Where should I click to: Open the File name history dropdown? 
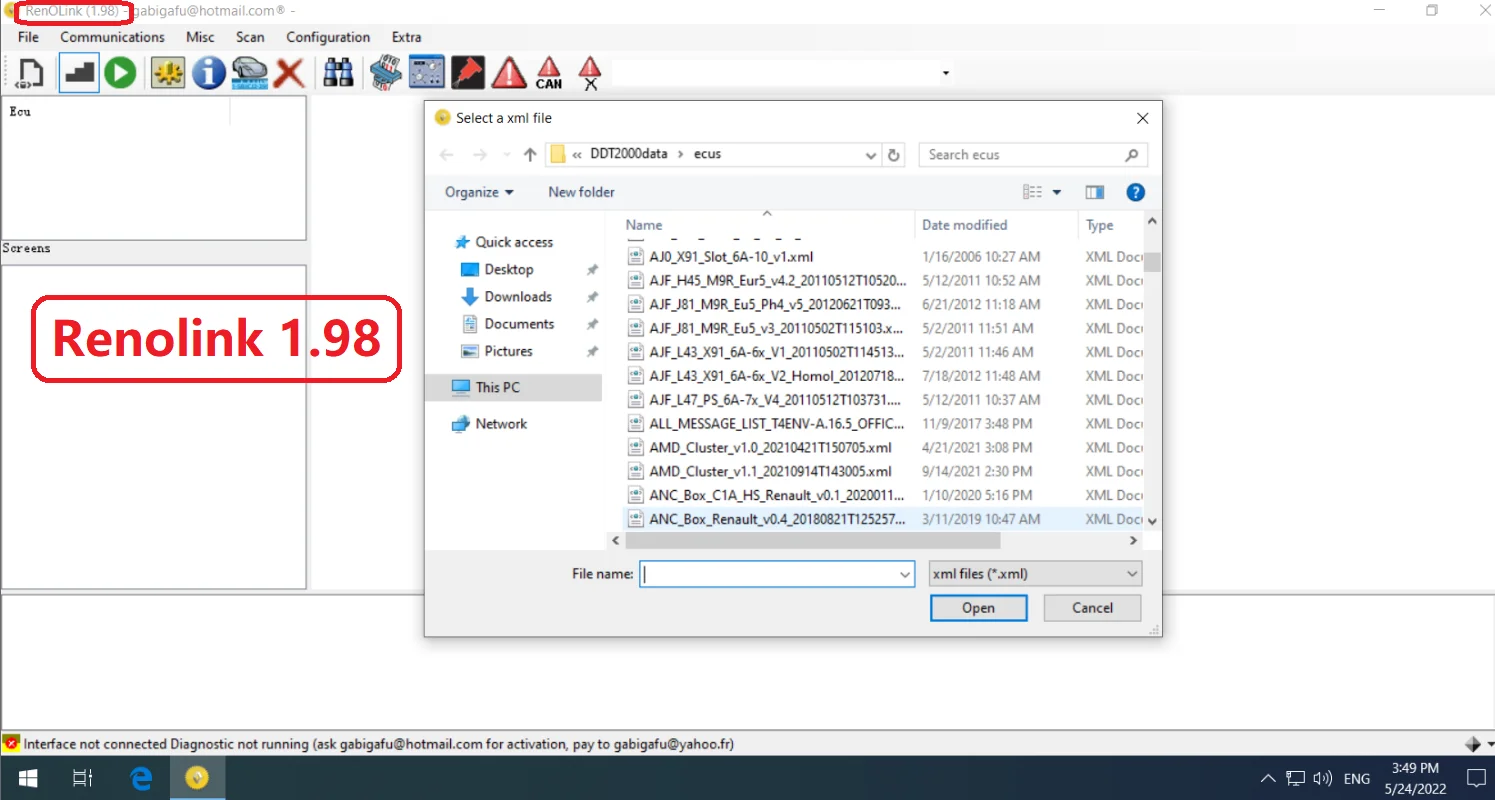905,574
